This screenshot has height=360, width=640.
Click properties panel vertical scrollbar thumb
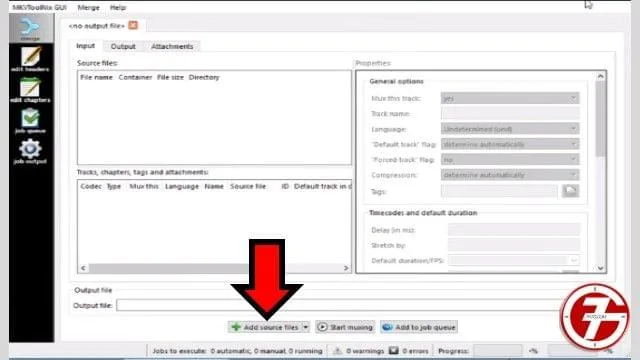point(600,118)
